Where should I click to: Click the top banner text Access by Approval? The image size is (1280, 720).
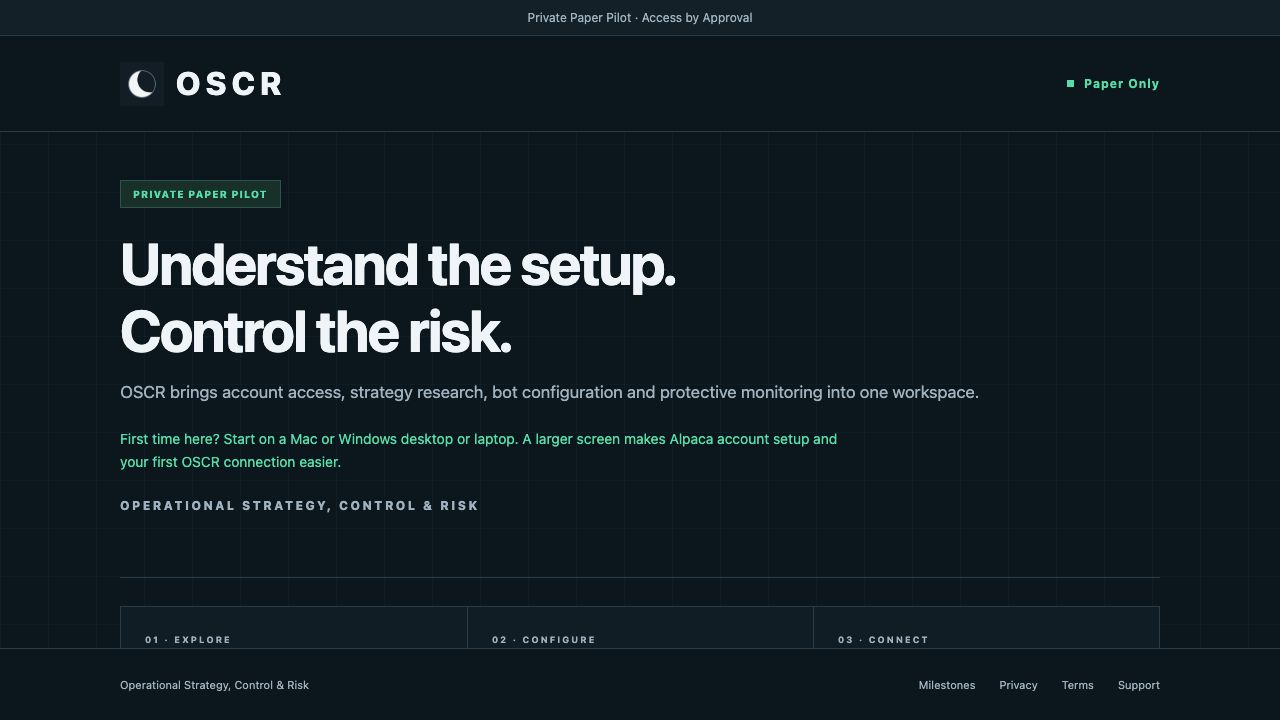coord(697,18)
